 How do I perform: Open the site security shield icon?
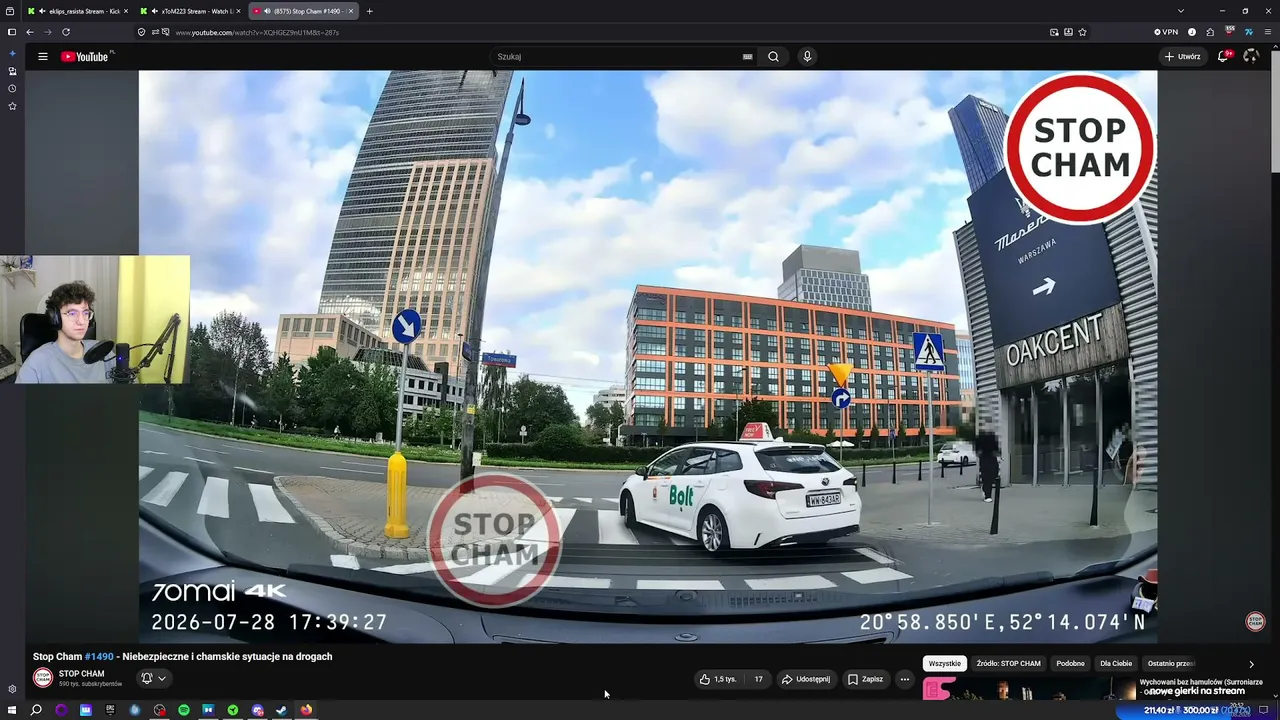pyautogui.click(x=141, y=32)
